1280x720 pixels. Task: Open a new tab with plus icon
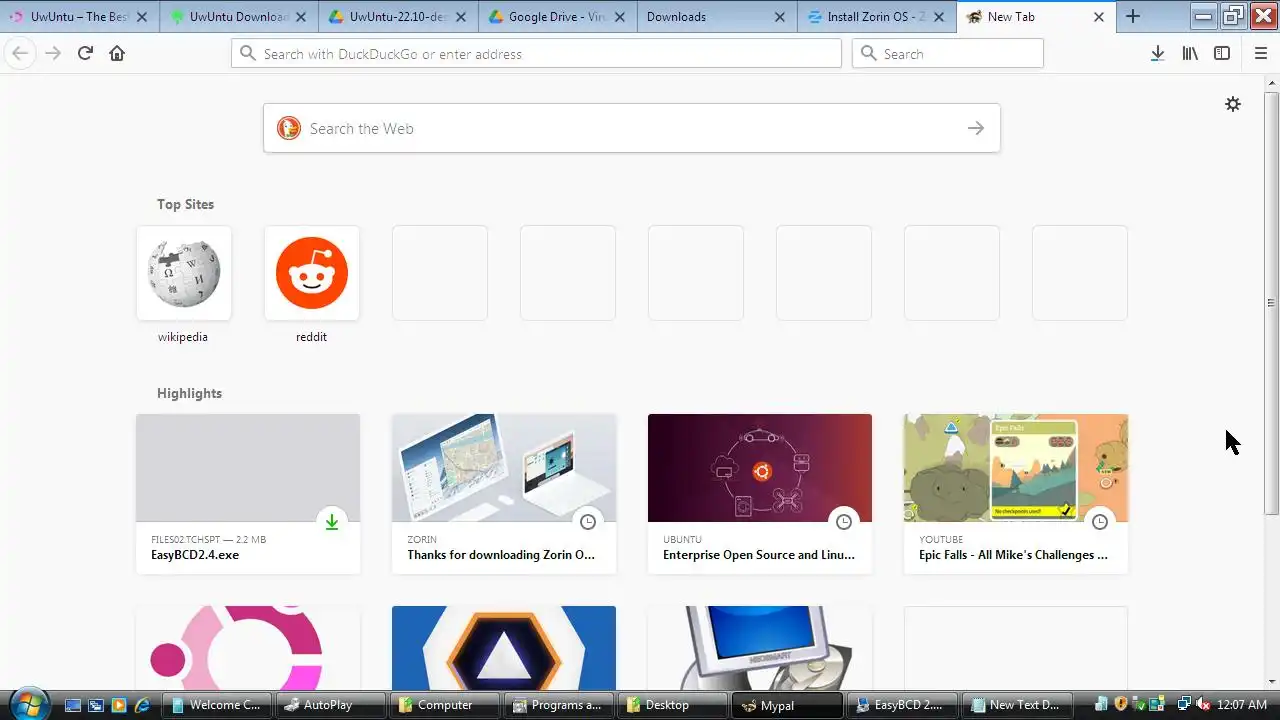(x=1133, y=16)
